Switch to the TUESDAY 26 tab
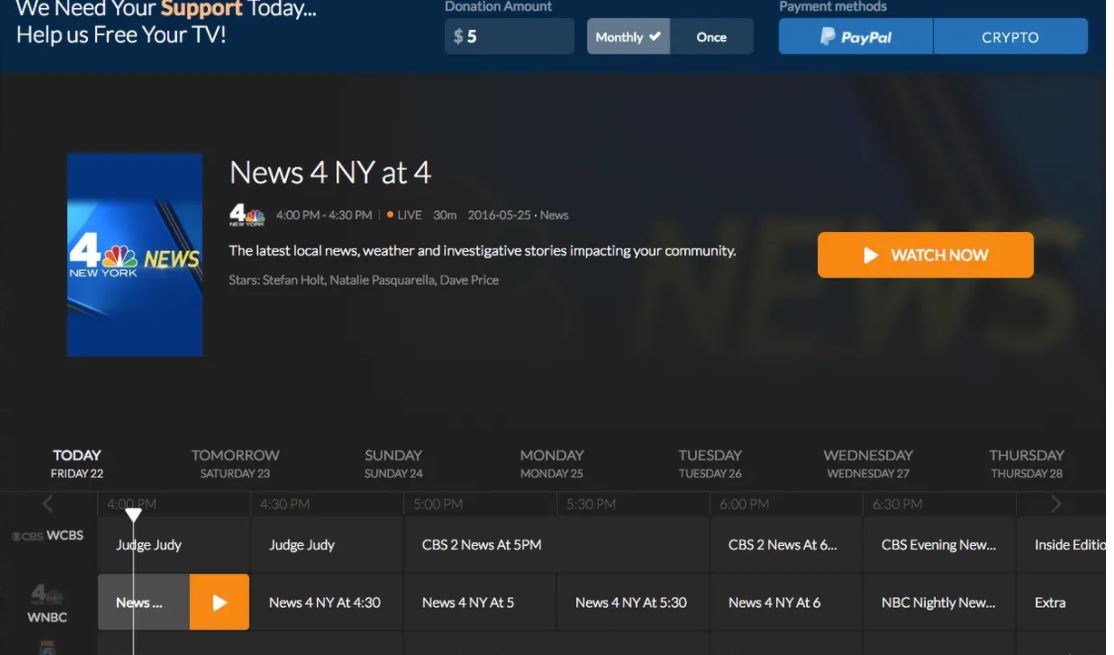The height and width of the screenshot is (655, 1114). pos(710,463)
